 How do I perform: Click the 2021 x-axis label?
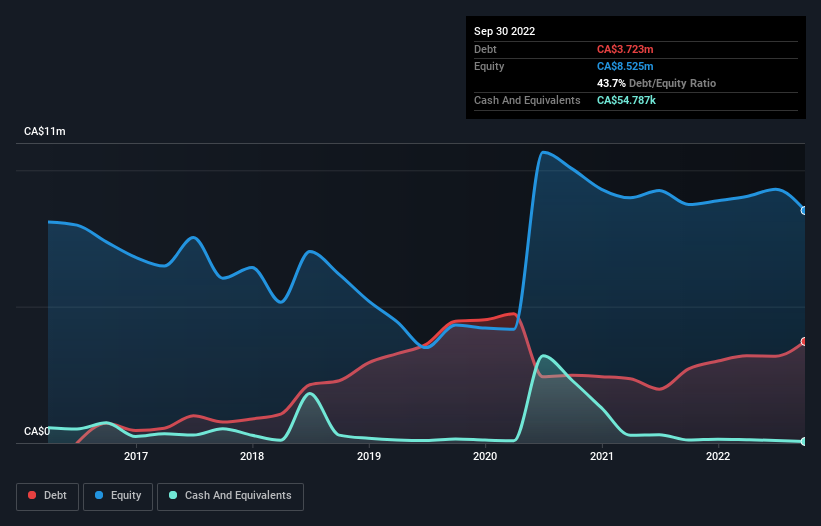pos(602,456)
